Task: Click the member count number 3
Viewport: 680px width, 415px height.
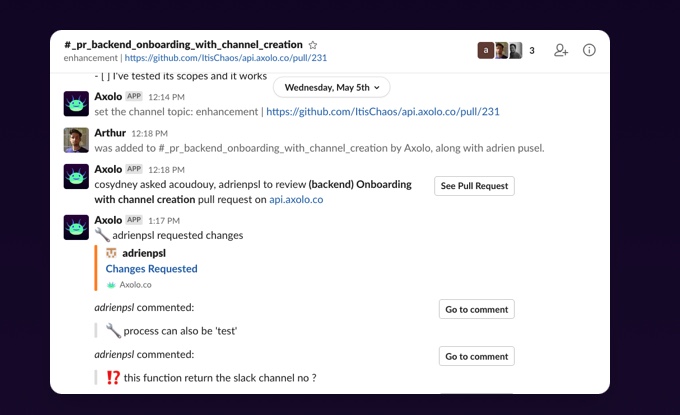Action: [532, 50]
